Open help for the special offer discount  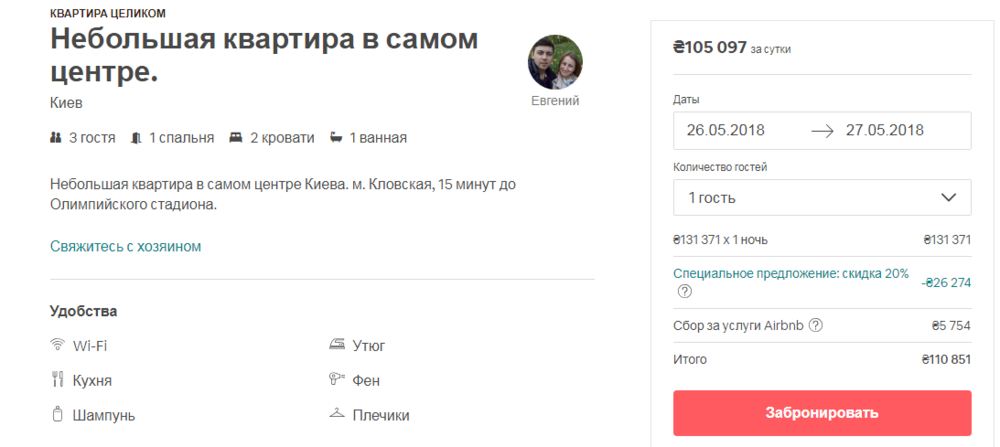point(685,292)
